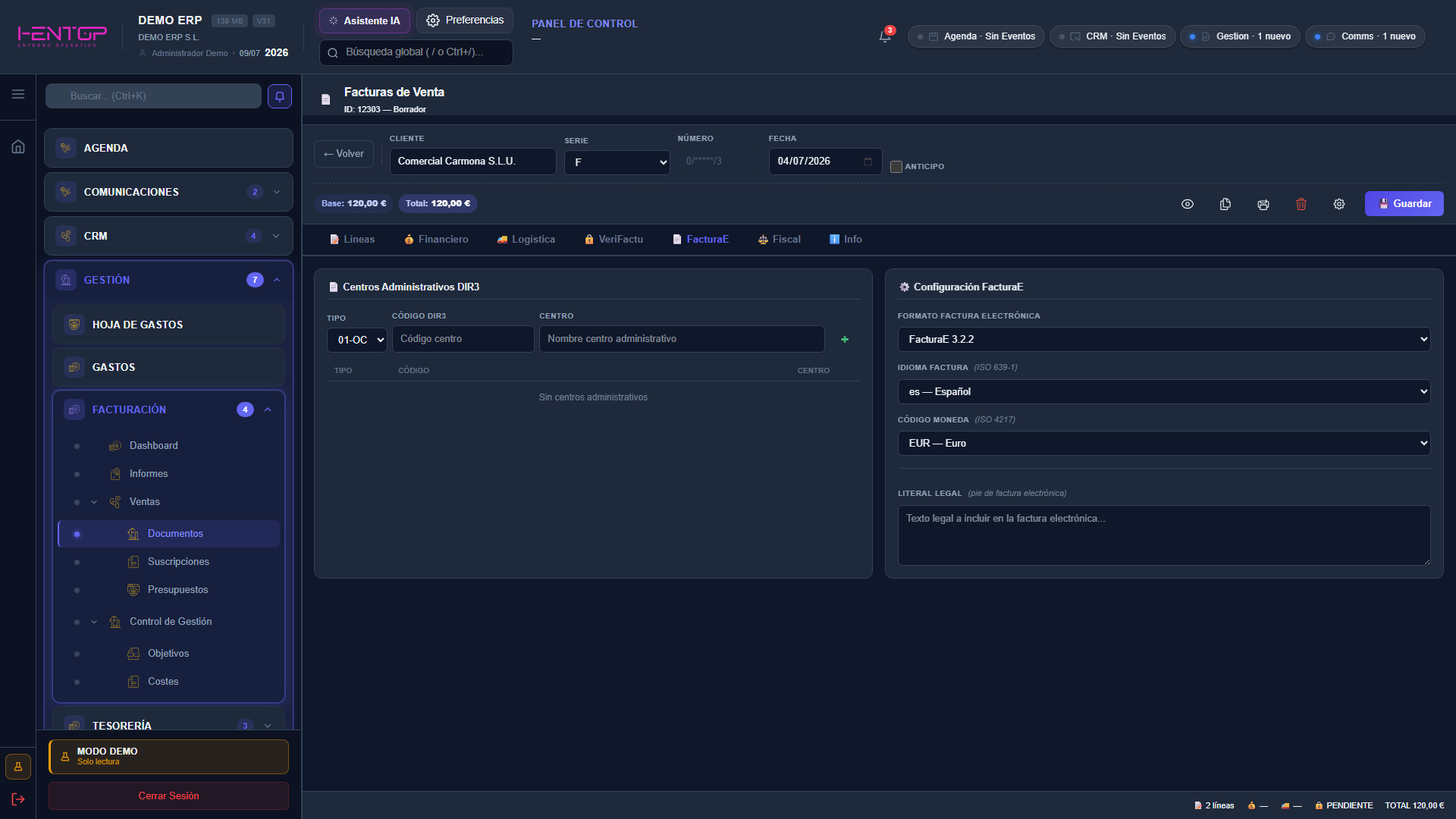Click the sidebar Buscar field

click(x=153, y=96)
